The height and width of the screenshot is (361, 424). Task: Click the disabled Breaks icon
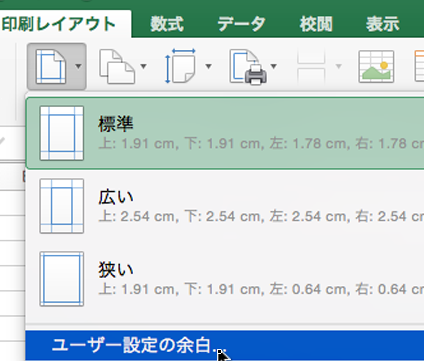coord(311,66)
